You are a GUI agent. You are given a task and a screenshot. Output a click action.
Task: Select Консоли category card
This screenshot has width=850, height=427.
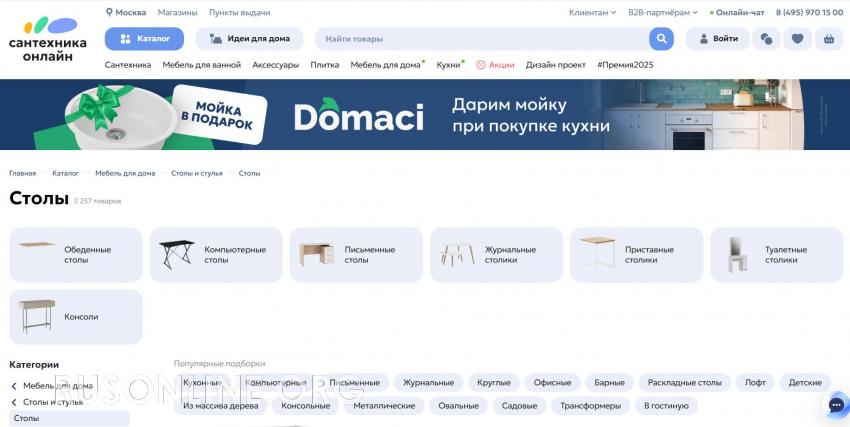click(x=76, y=317)
